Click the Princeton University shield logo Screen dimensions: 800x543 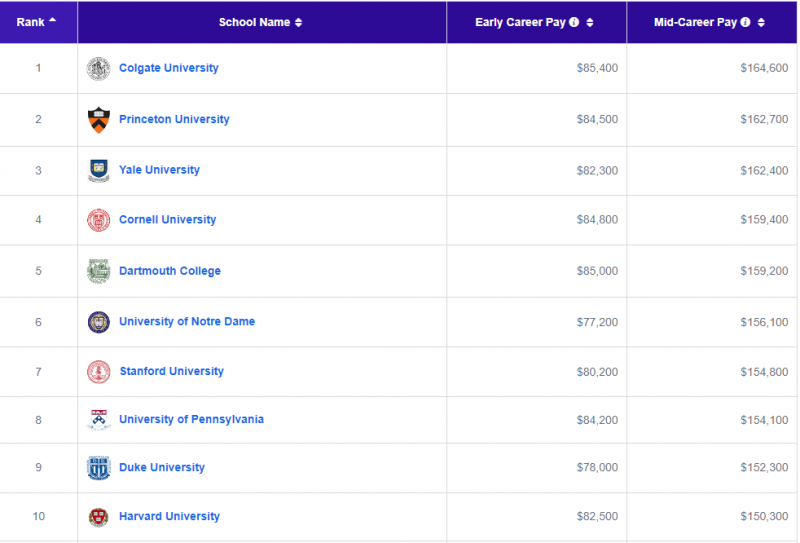[98, 120]
